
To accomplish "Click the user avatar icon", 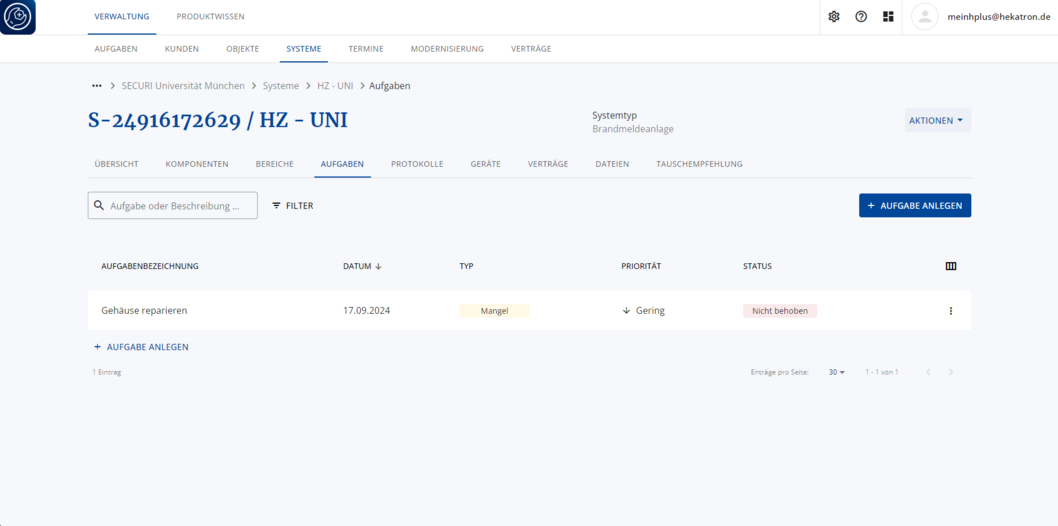I will [x=925, y=17].
